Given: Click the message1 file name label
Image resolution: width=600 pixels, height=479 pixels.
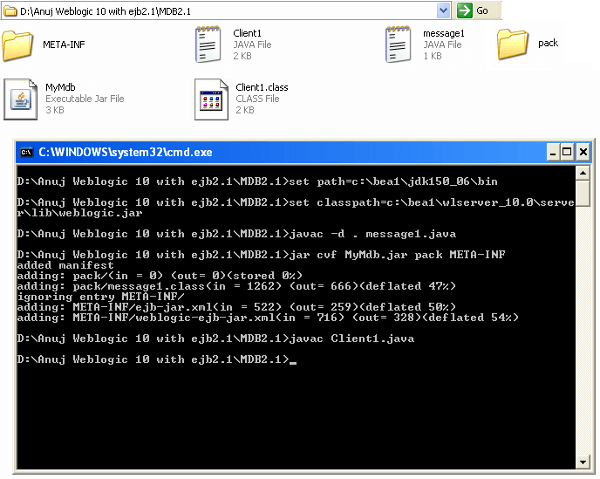Looking at the screenshot, I should 443,34.
